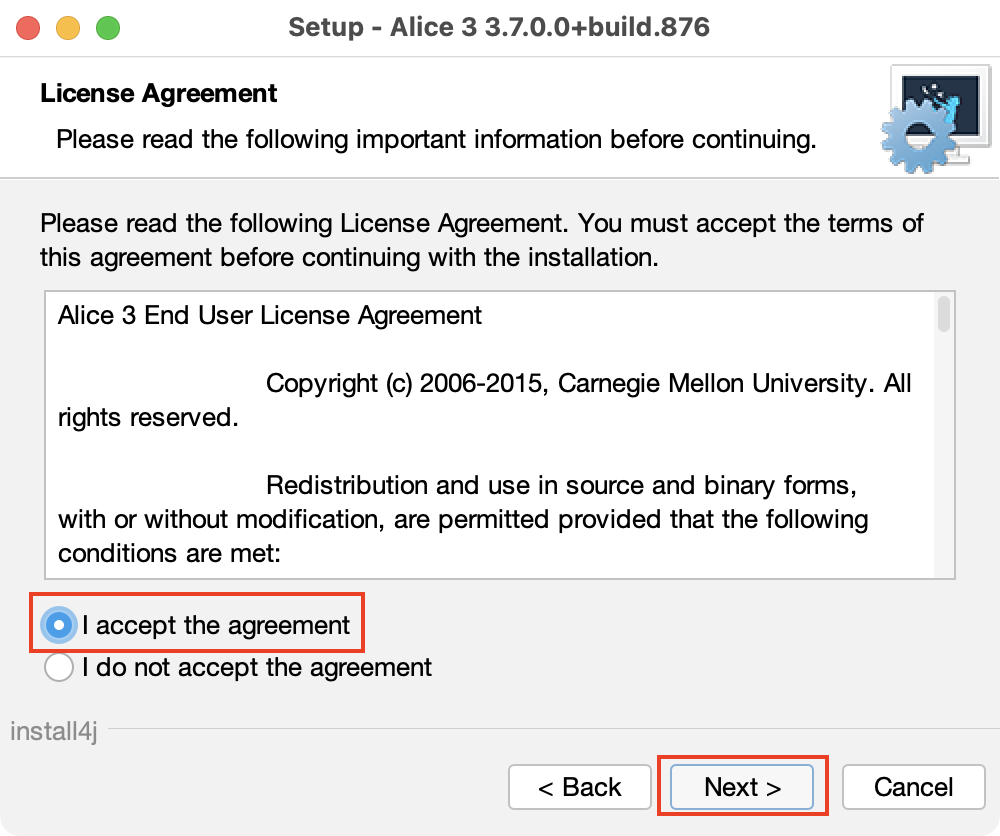Click the "Please read the following important information" subtitle
Image resolution: width=1000 pixels, height=836 pixels.
436,139
